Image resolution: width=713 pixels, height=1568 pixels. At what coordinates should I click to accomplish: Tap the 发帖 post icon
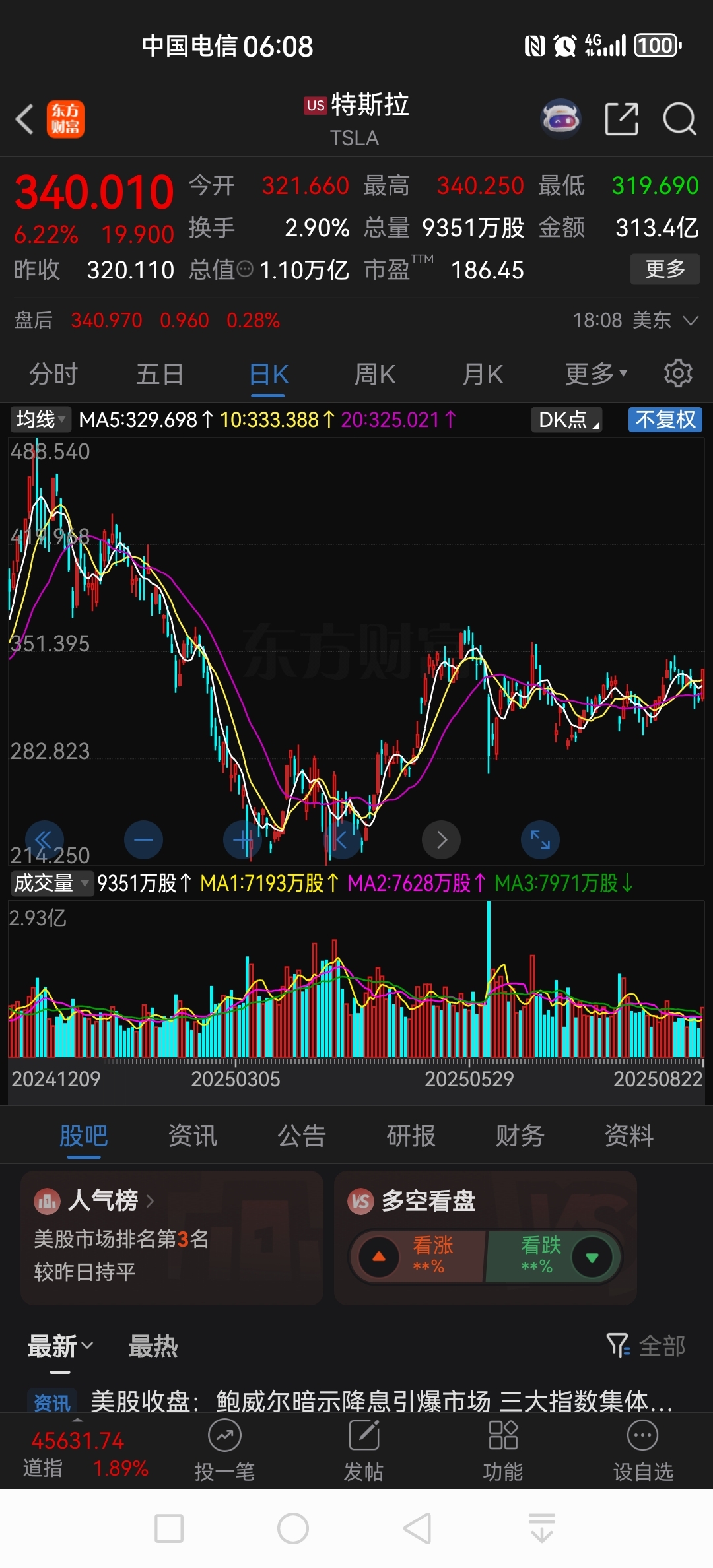[364, 1435]
